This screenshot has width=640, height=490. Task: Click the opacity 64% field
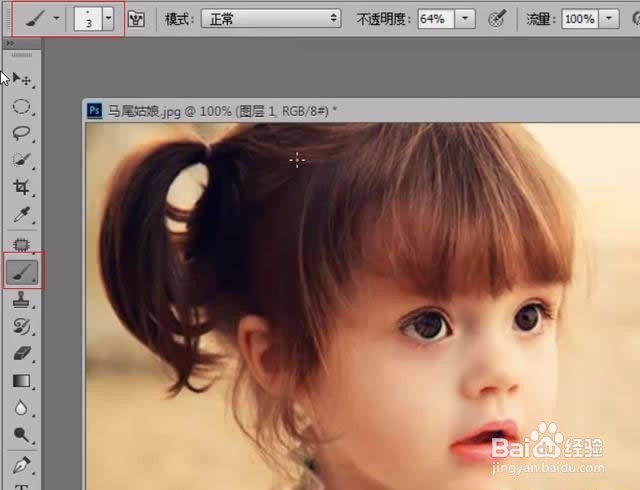click(436, 19)
